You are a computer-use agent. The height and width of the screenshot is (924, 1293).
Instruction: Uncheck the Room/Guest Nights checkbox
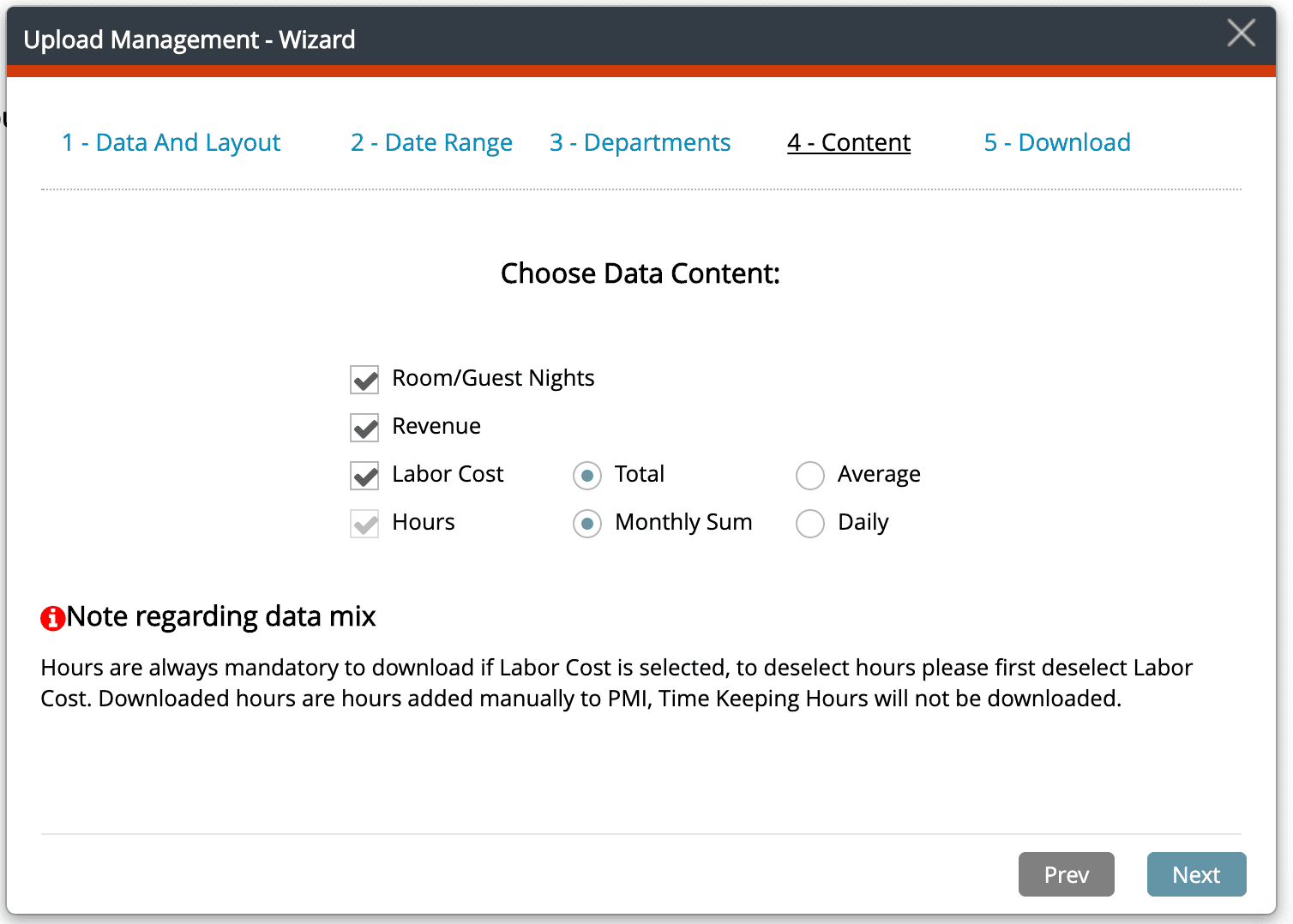[x=364, y=379]
